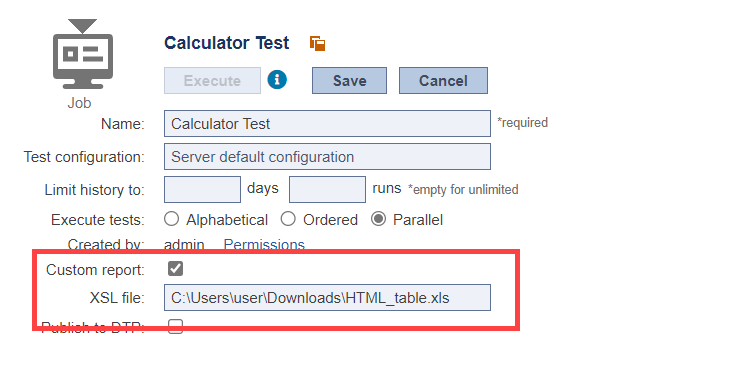Focus the days limit input box
The image size is (735, 368).
[x=202, y=189]
